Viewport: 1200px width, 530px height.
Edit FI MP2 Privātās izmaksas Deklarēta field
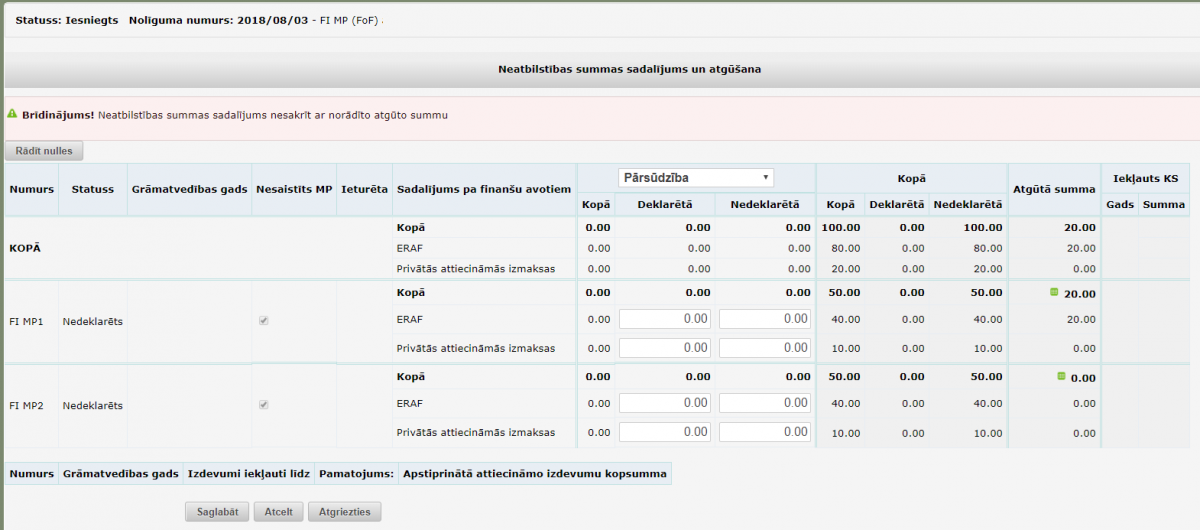[x=665, y=432]
